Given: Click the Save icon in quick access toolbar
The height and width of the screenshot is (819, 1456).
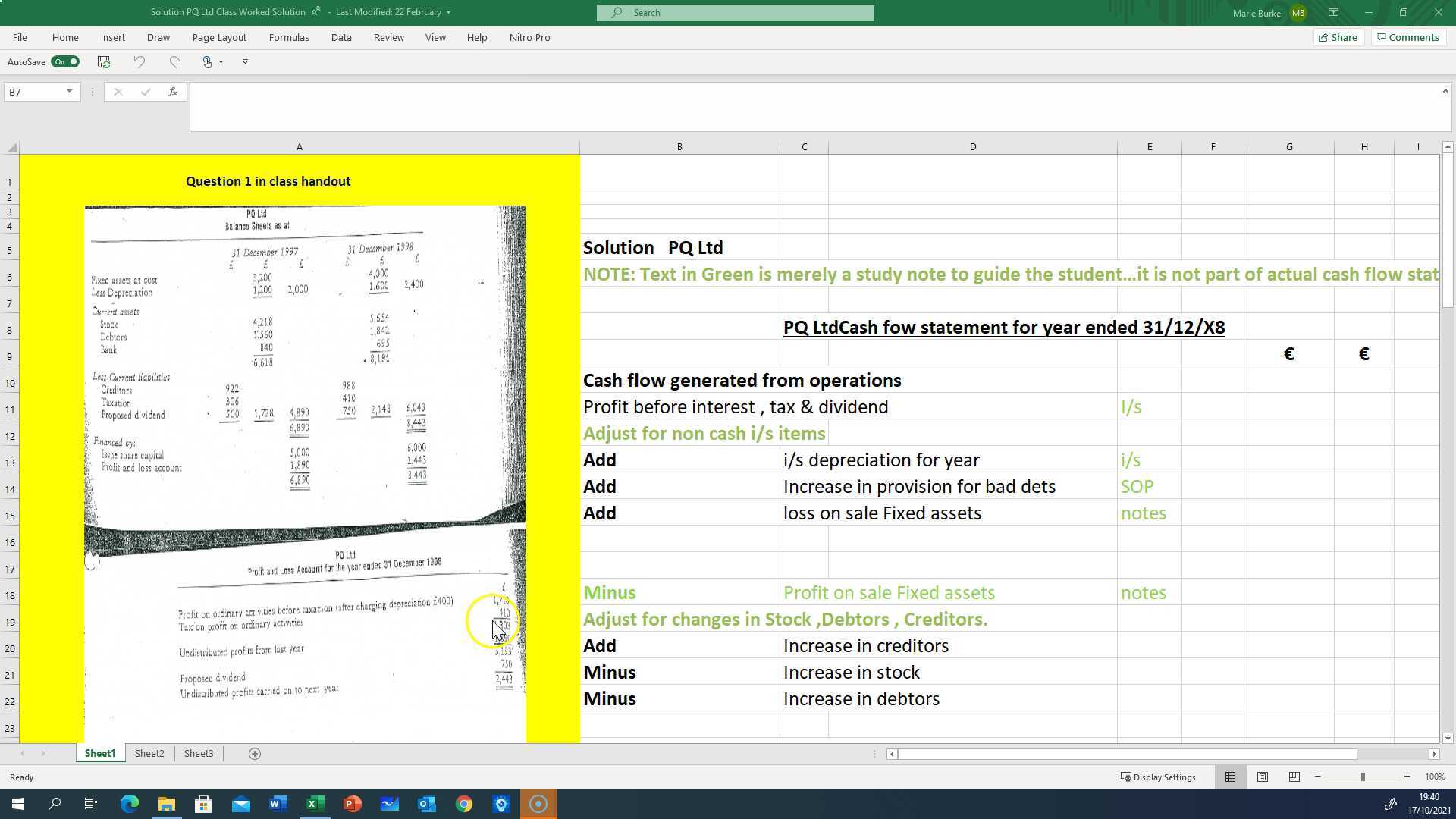Looking at the screenshot, I should point(104,61).
